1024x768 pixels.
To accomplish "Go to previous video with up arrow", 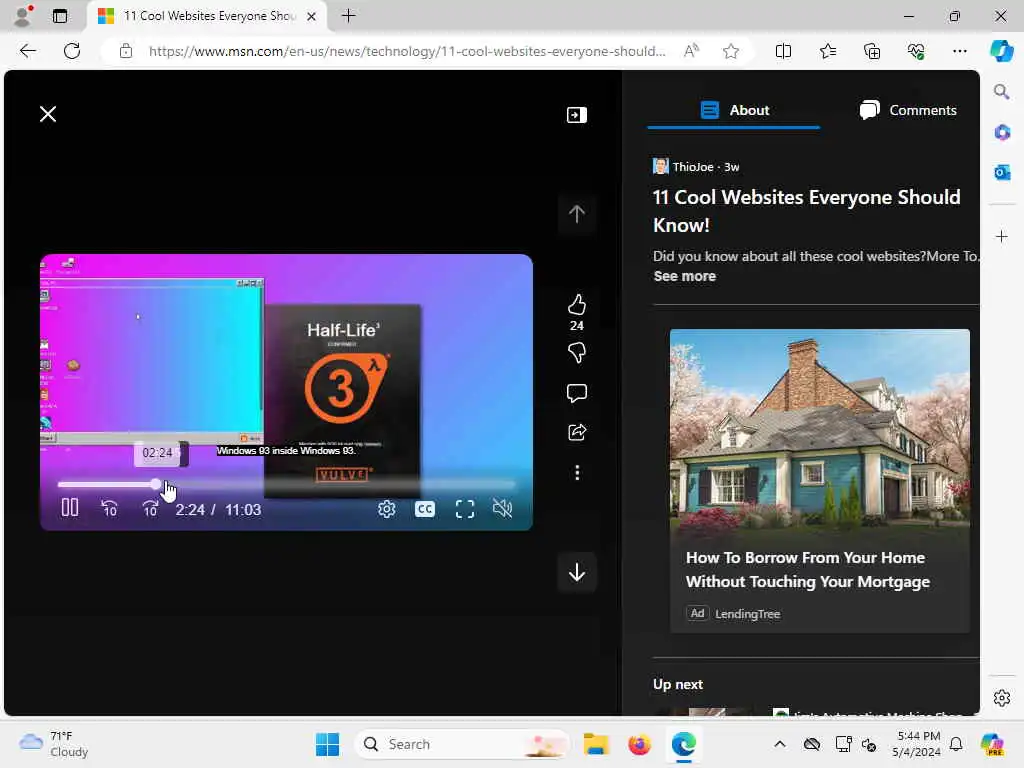I will [x=577, y=214].
